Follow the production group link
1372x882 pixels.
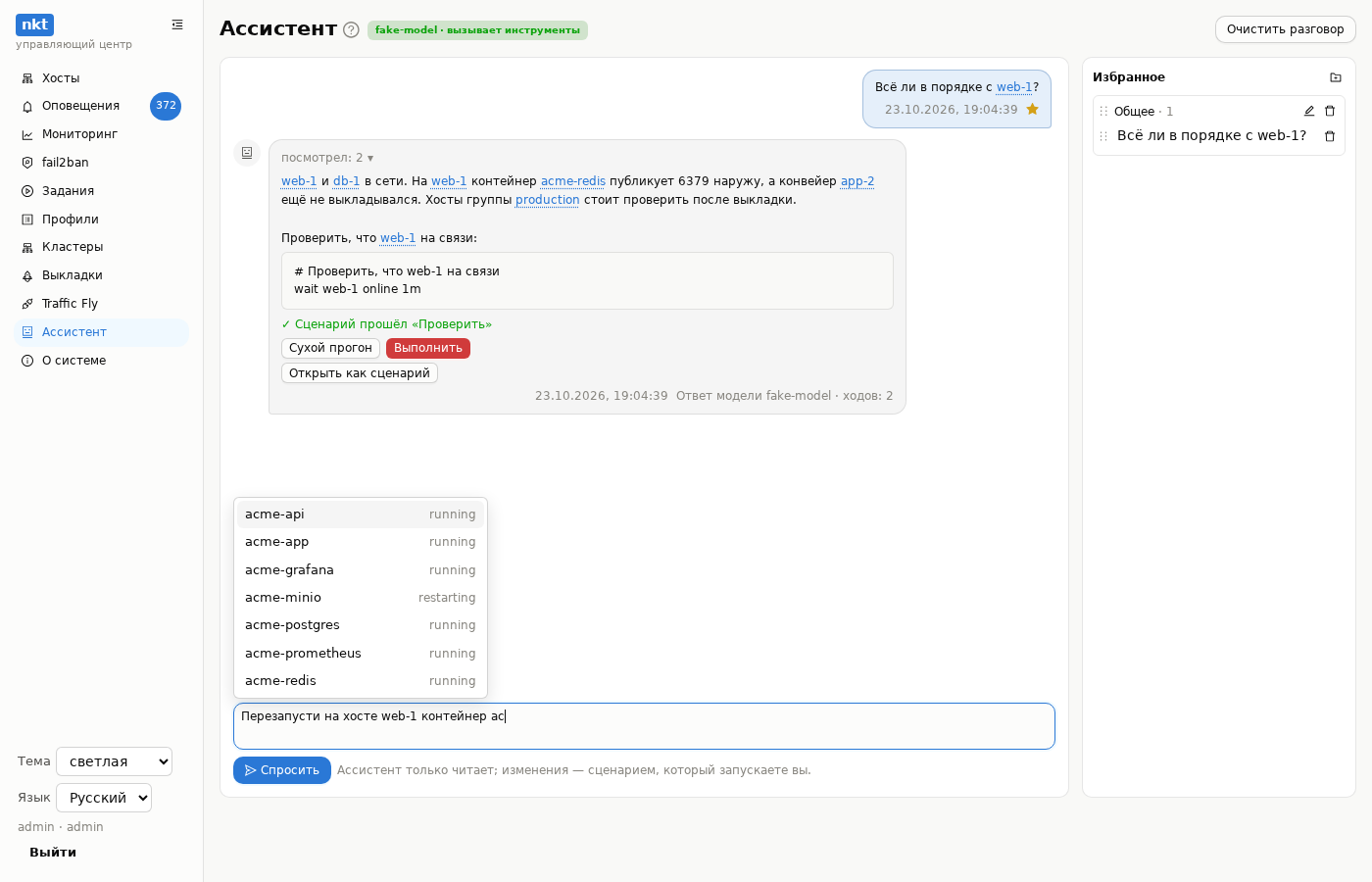click(548, 200)
